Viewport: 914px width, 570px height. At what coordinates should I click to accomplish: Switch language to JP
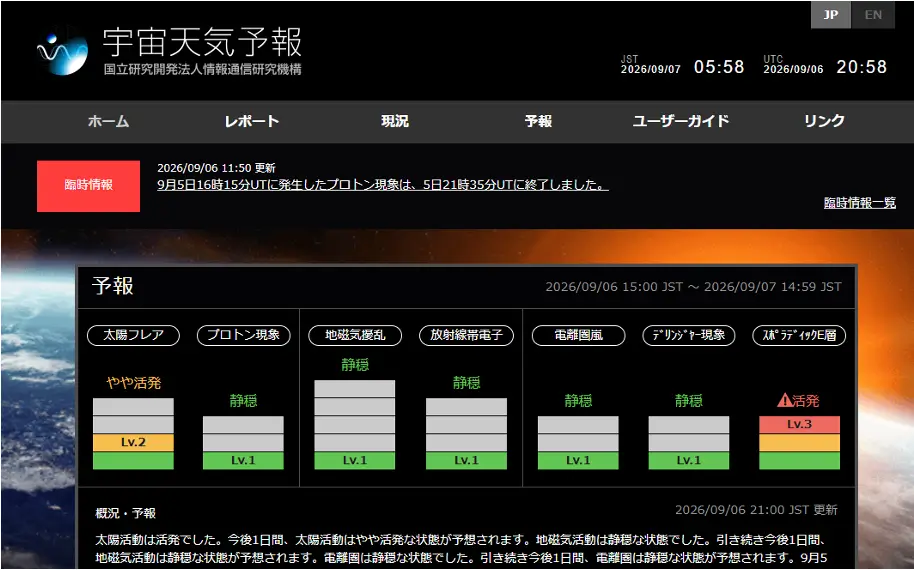tap(831, 15)
